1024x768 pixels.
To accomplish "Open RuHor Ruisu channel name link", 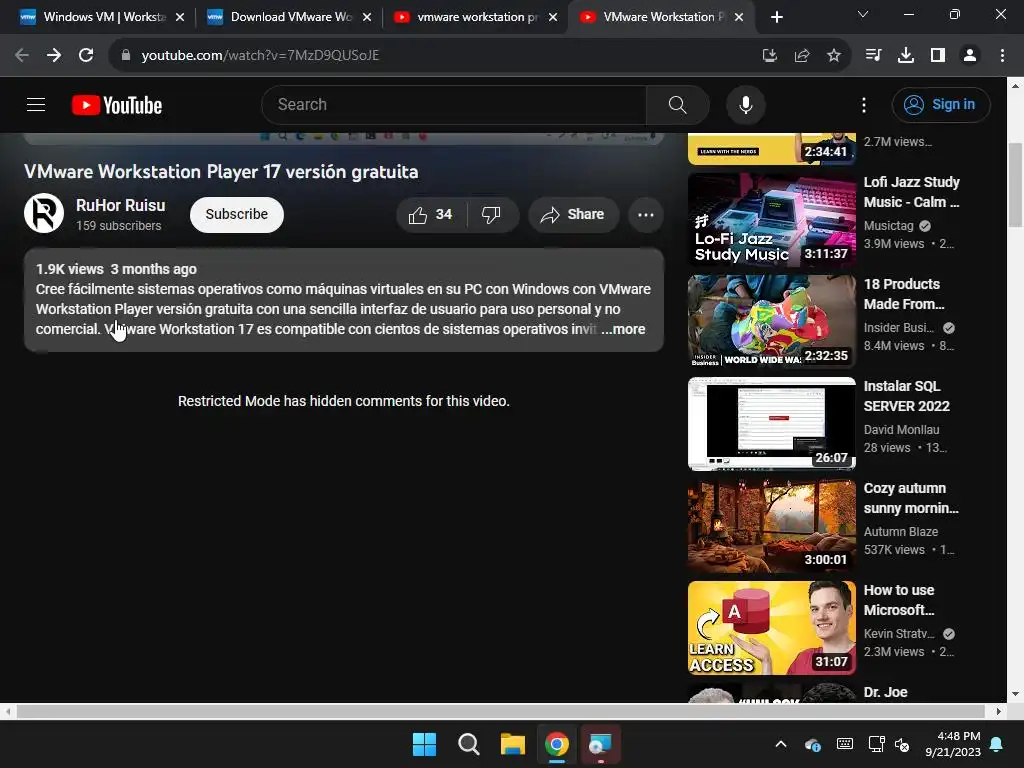I will point(121,205).
